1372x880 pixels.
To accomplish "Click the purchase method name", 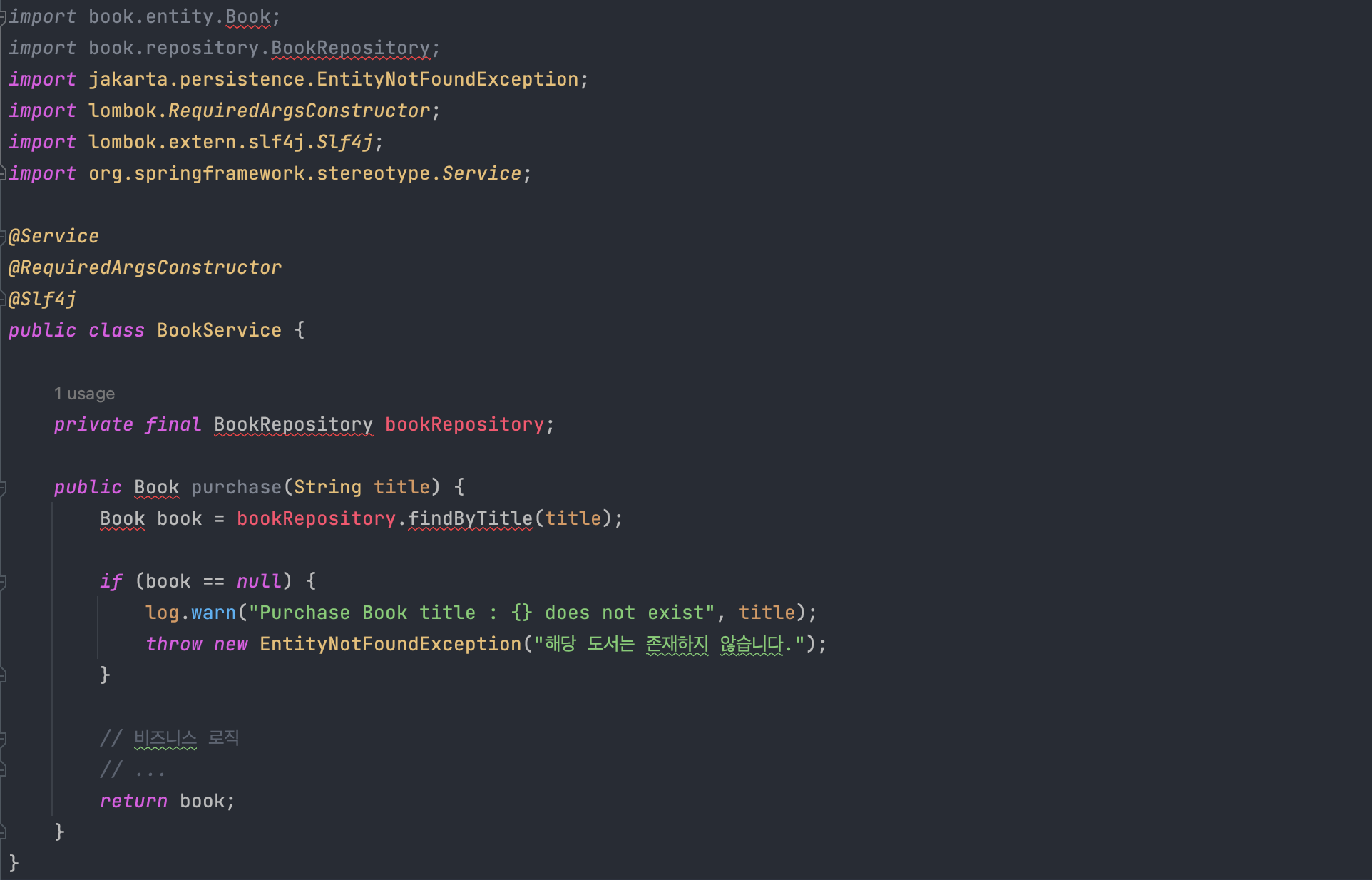I will coord(236,488).
